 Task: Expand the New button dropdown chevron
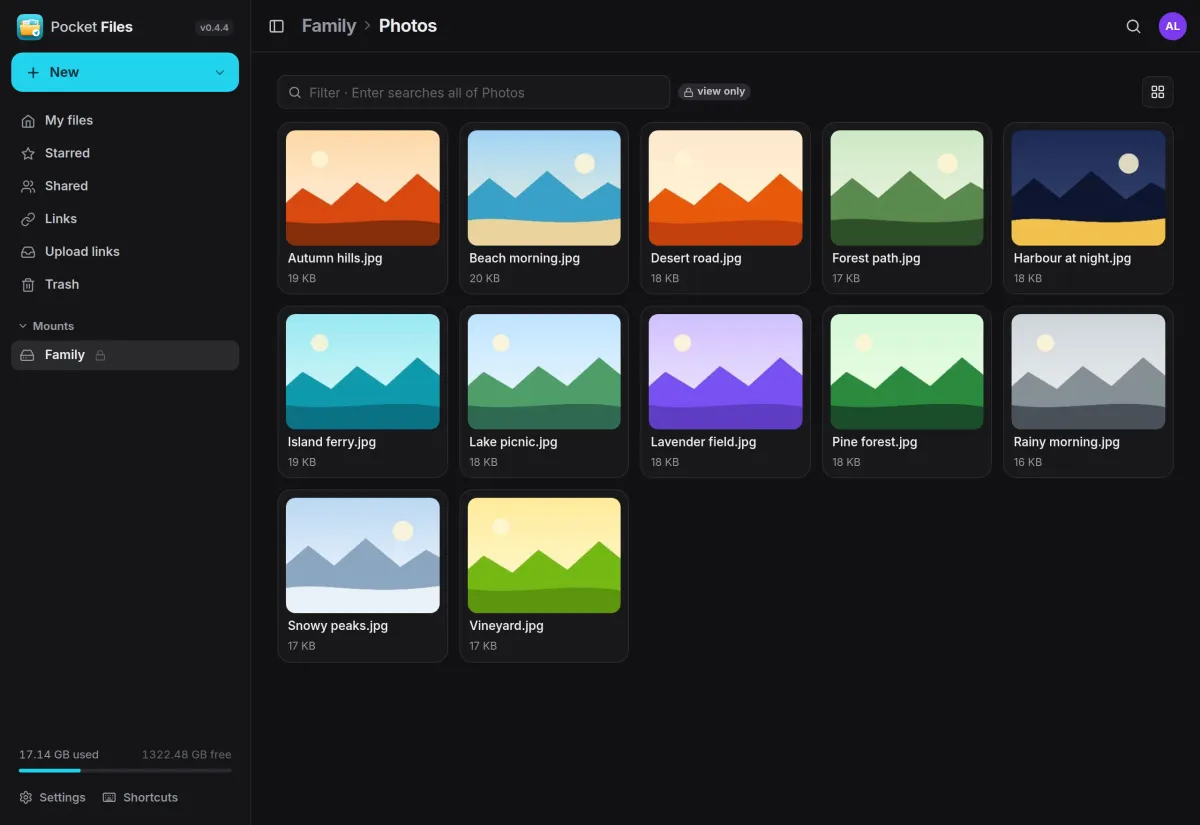pyautogui.click(x=220, y=72)
